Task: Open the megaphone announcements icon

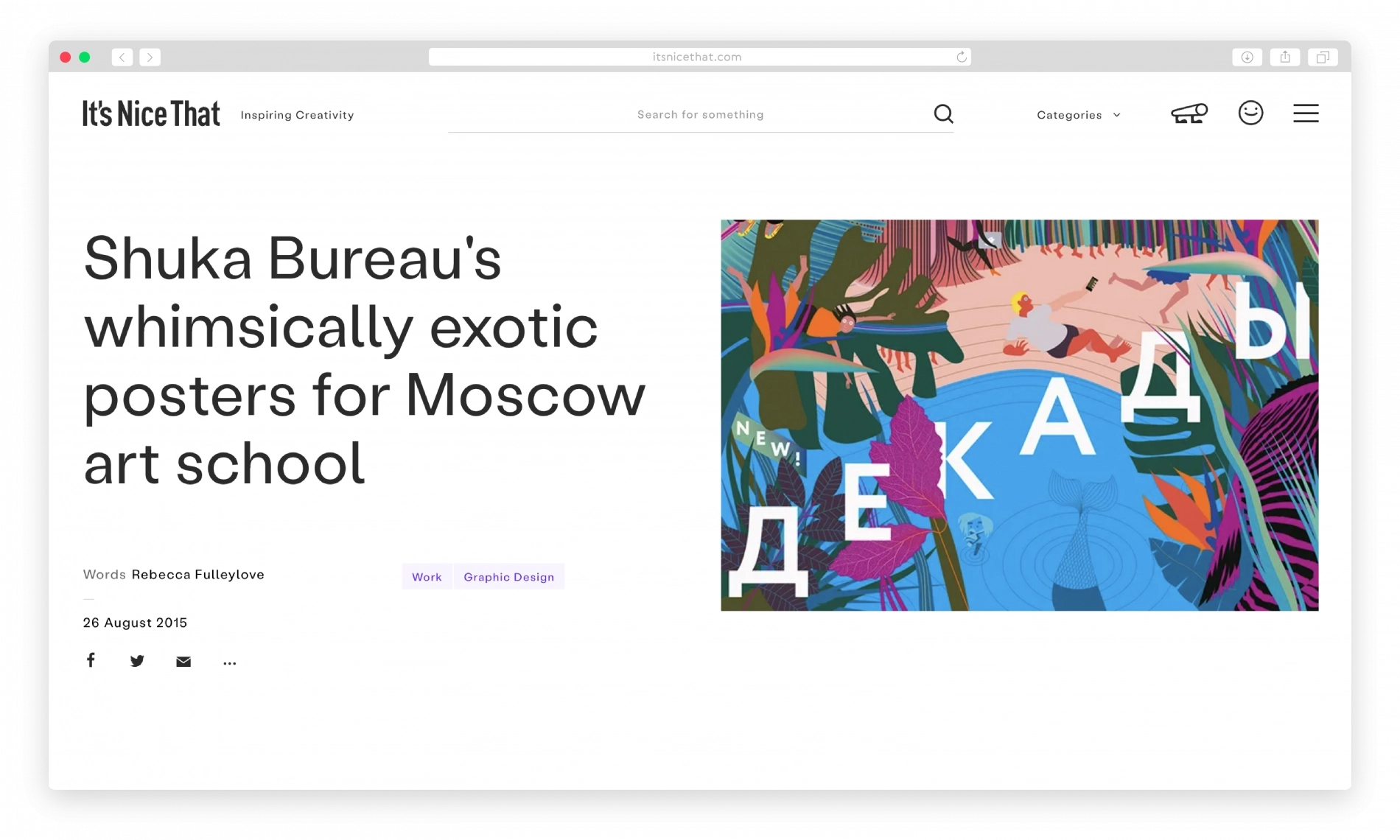Action: [1189, 113]
